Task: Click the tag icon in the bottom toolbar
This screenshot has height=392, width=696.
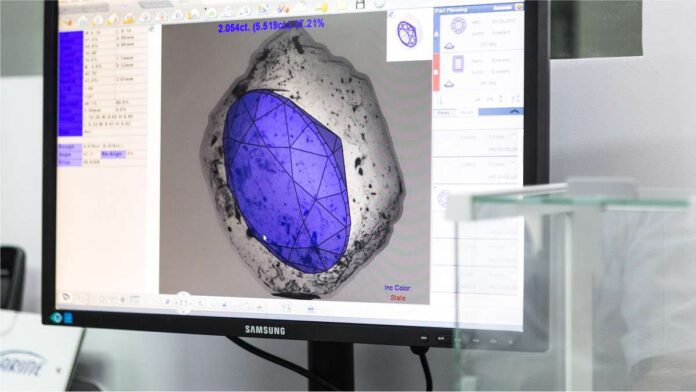Action: click(66, 297)
